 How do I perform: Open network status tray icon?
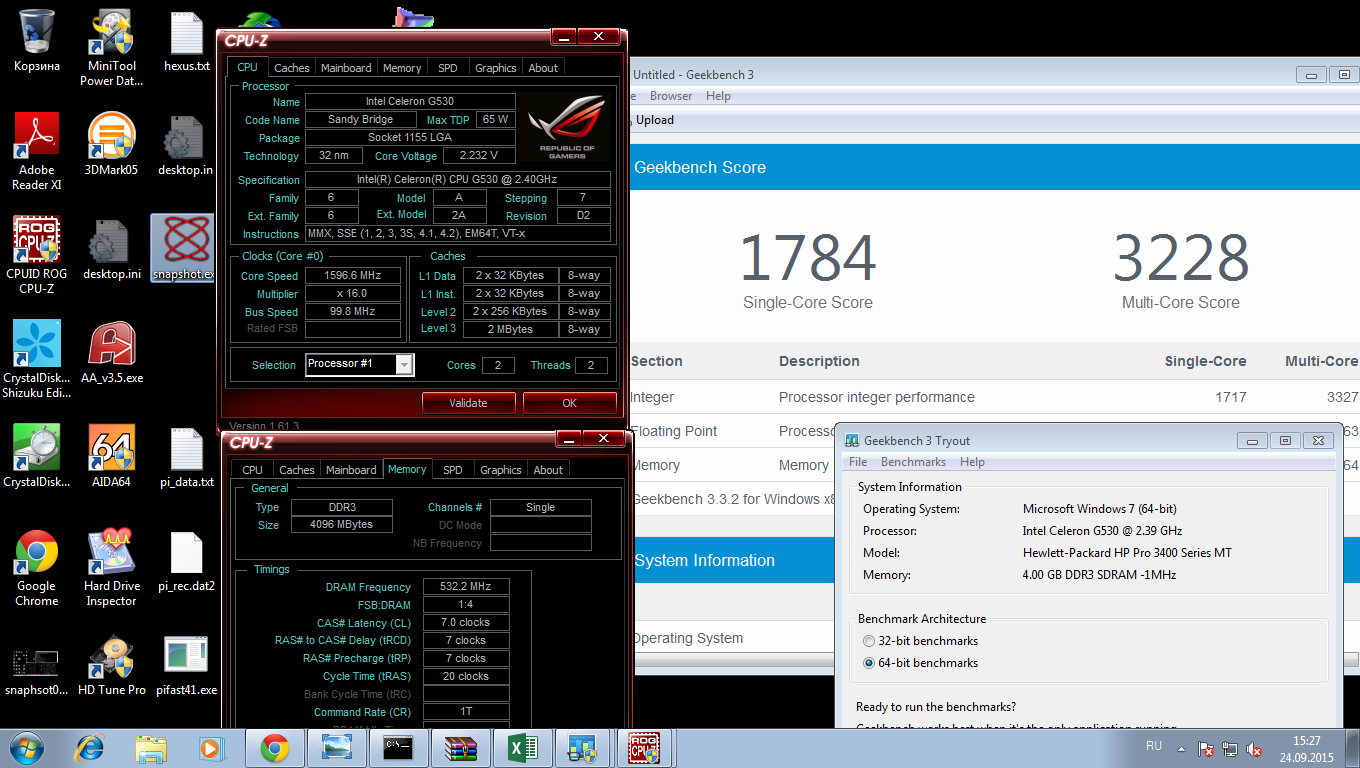point(1230,749)
